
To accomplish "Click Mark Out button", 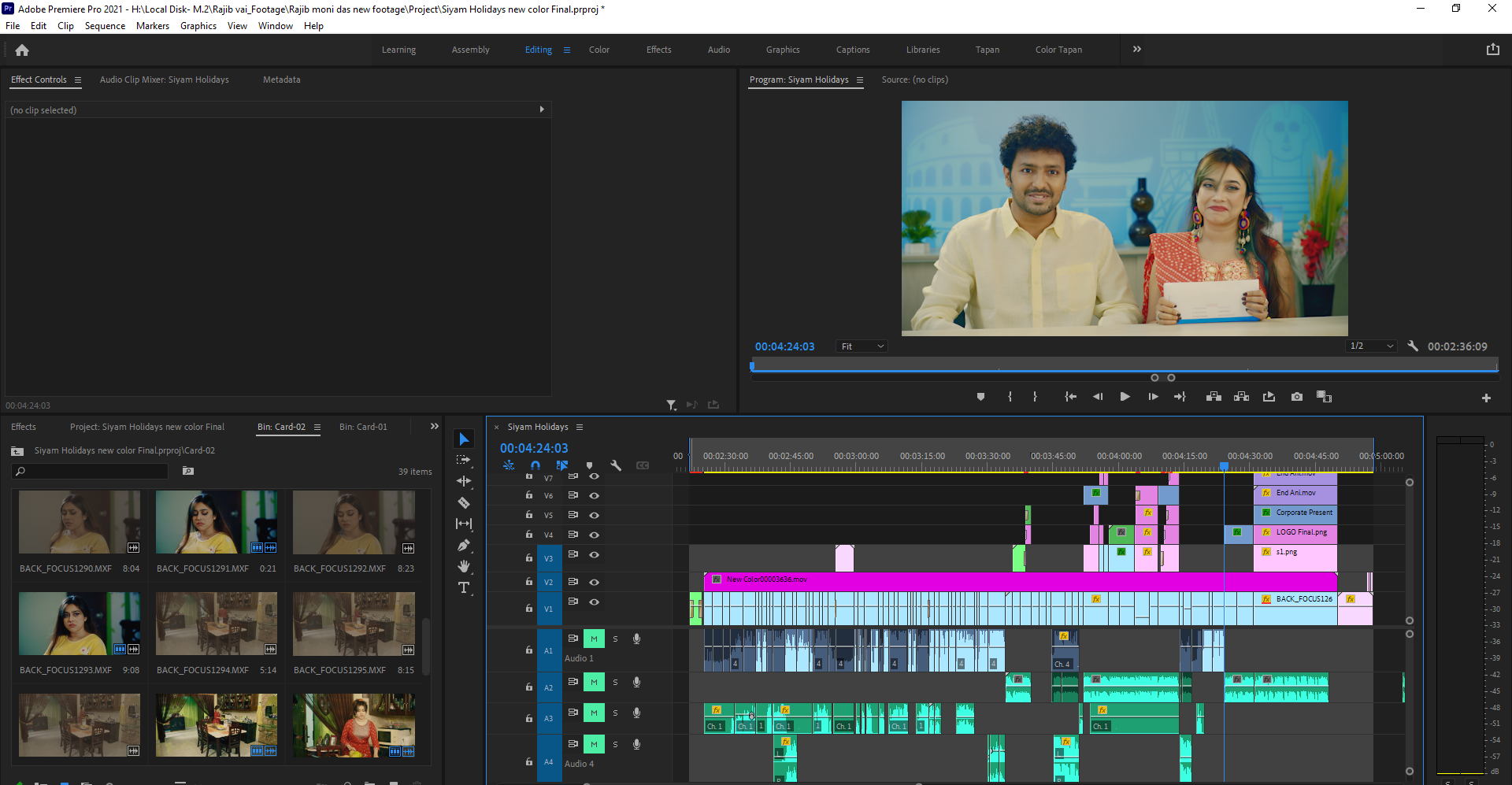I will [x=1035, y=397].
